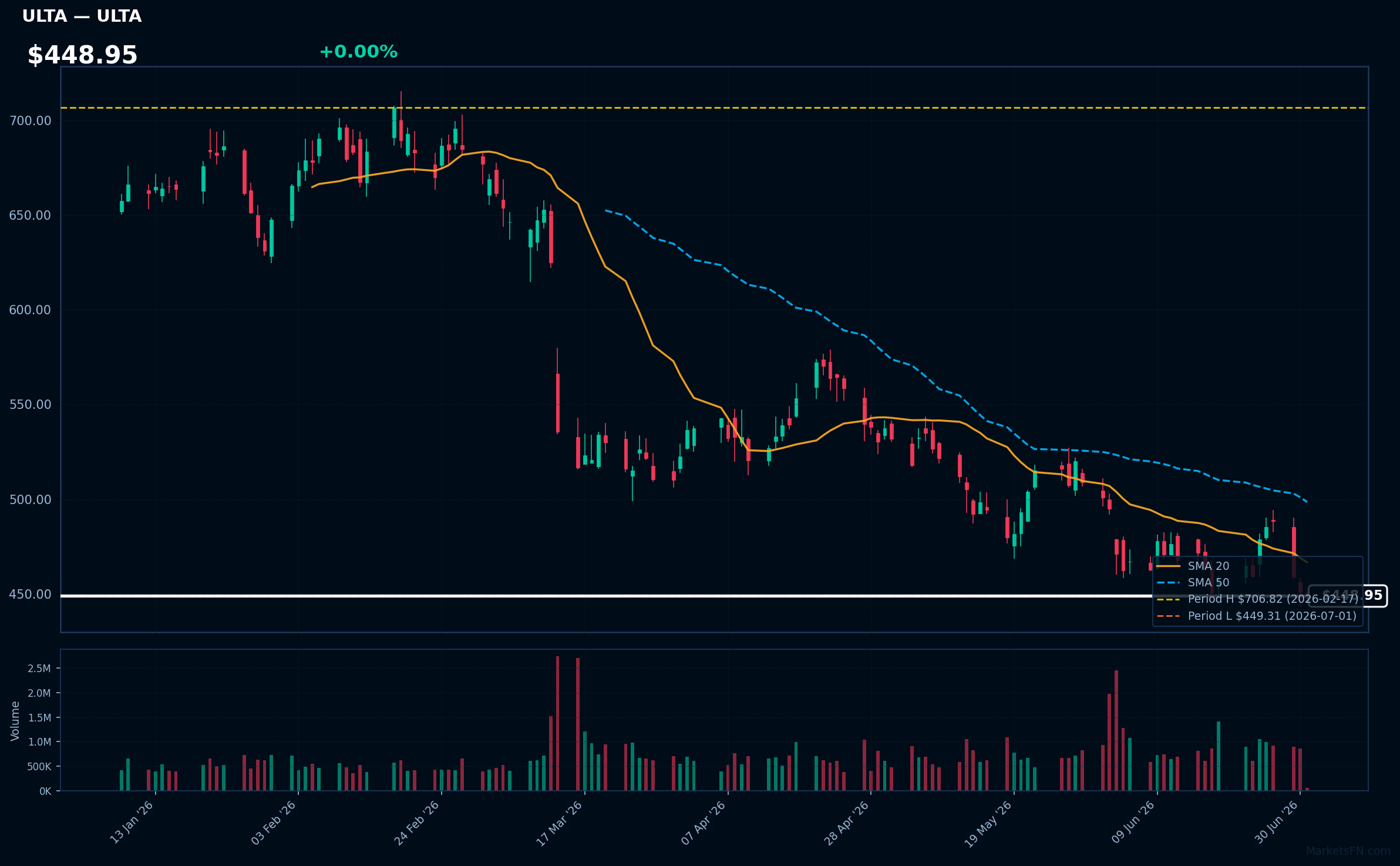Click the 1.0M volume axis label
The image size is (1400, 866).
[x=39, y=742]
